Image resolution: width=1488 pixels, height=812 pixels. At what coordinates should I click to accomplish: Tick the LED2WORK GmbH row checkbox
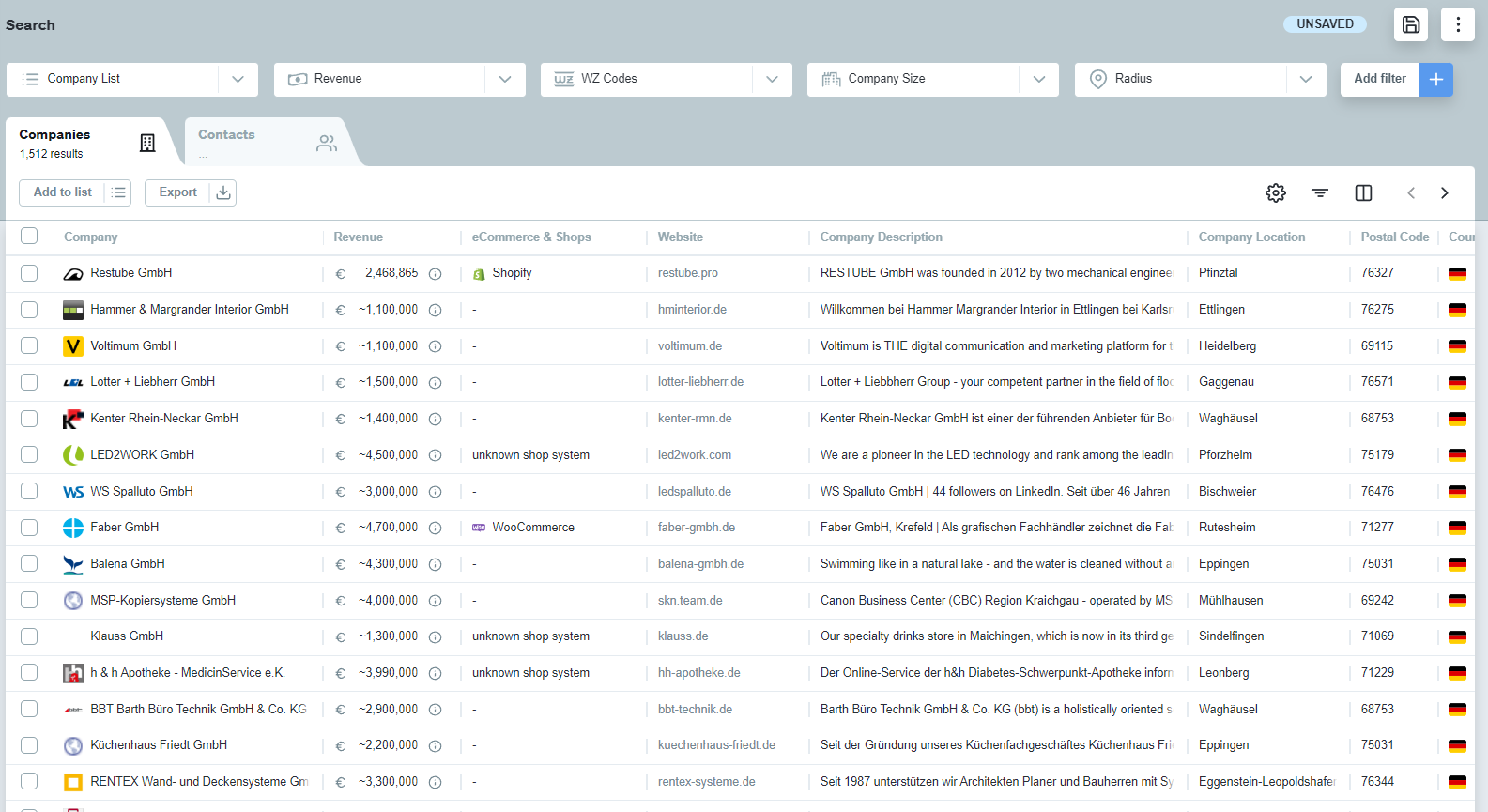pyautogui.click(x=29, y=454)
